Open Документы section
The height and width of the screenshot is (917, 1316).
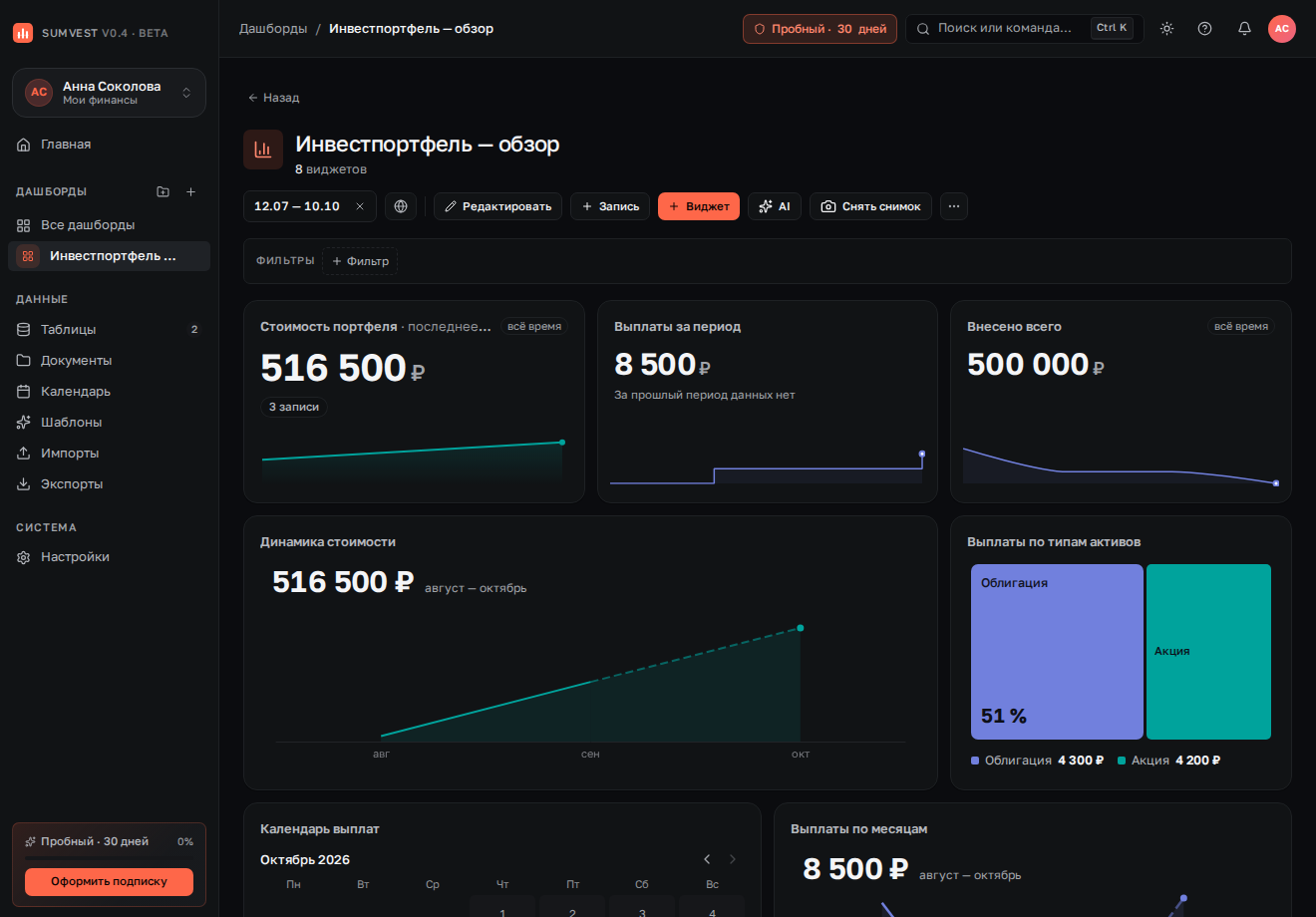coord(110,360)
